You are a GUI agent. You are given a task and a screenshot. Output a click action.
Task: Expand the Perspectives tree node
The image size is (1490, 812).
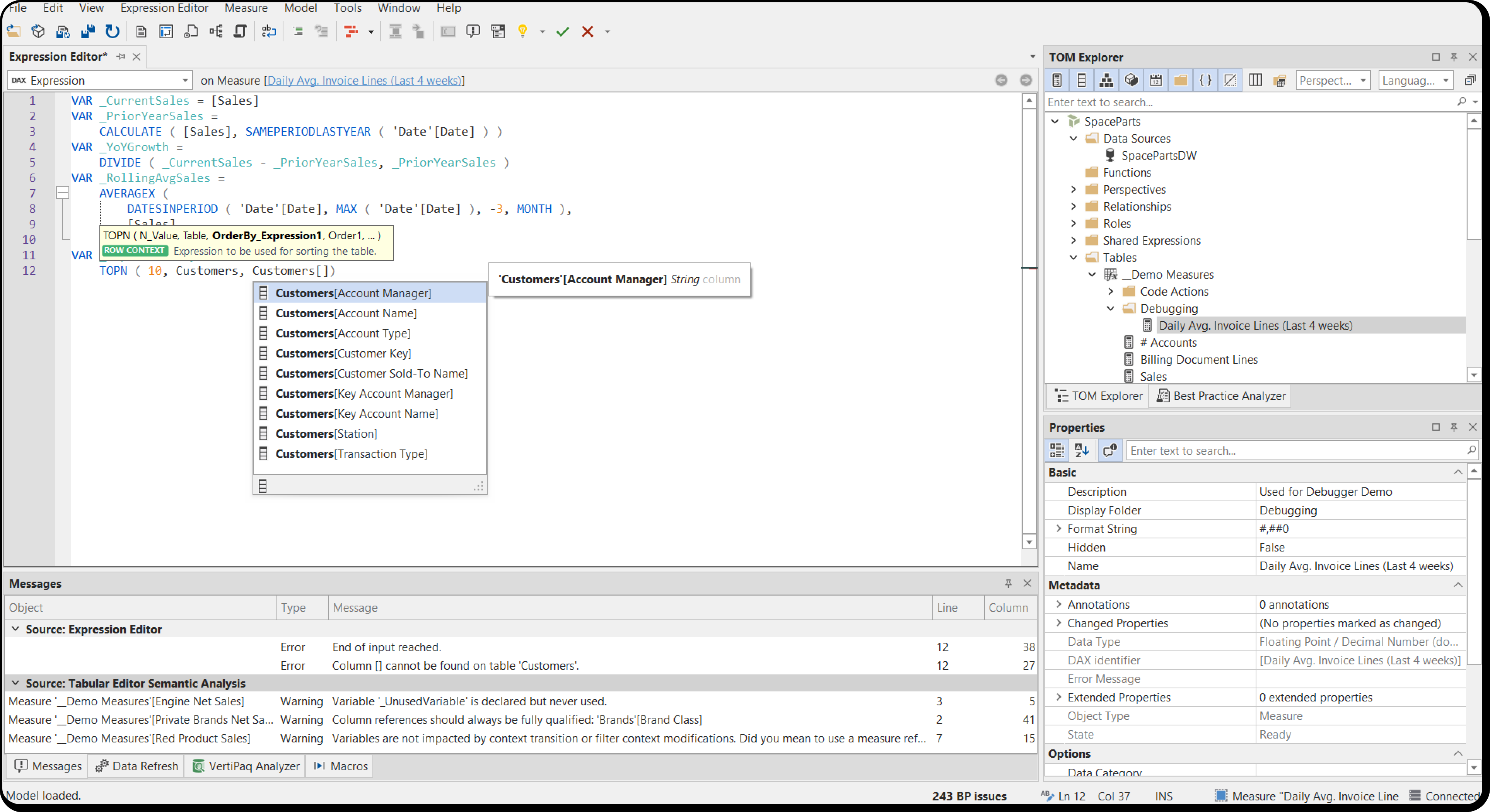[x=1074, y=189]
